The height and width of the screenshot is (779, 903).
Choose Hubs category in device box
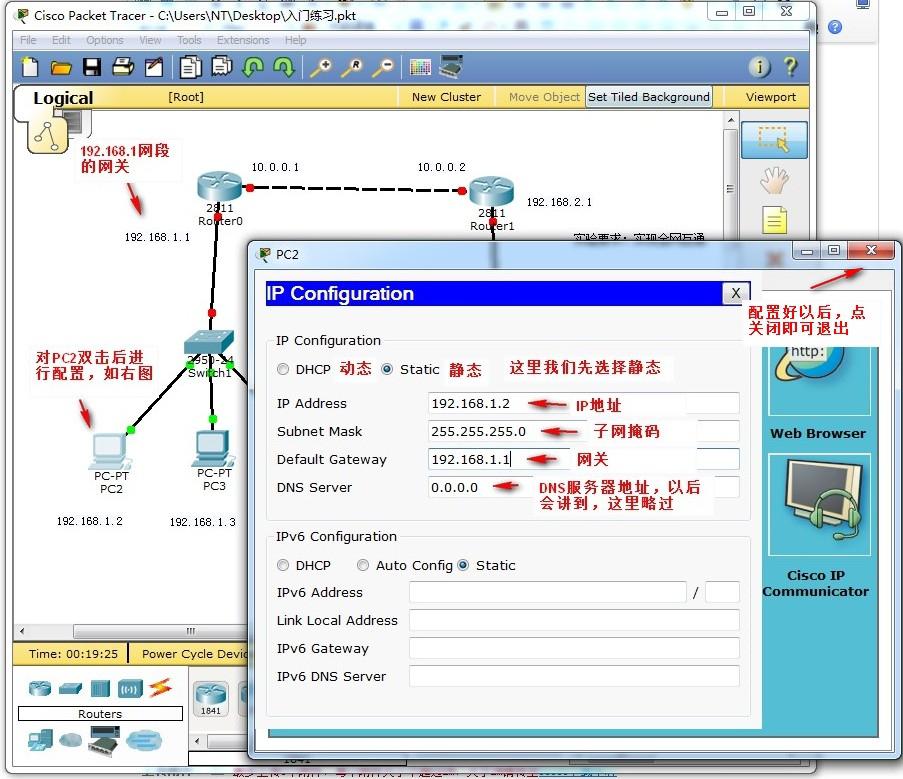100,688
